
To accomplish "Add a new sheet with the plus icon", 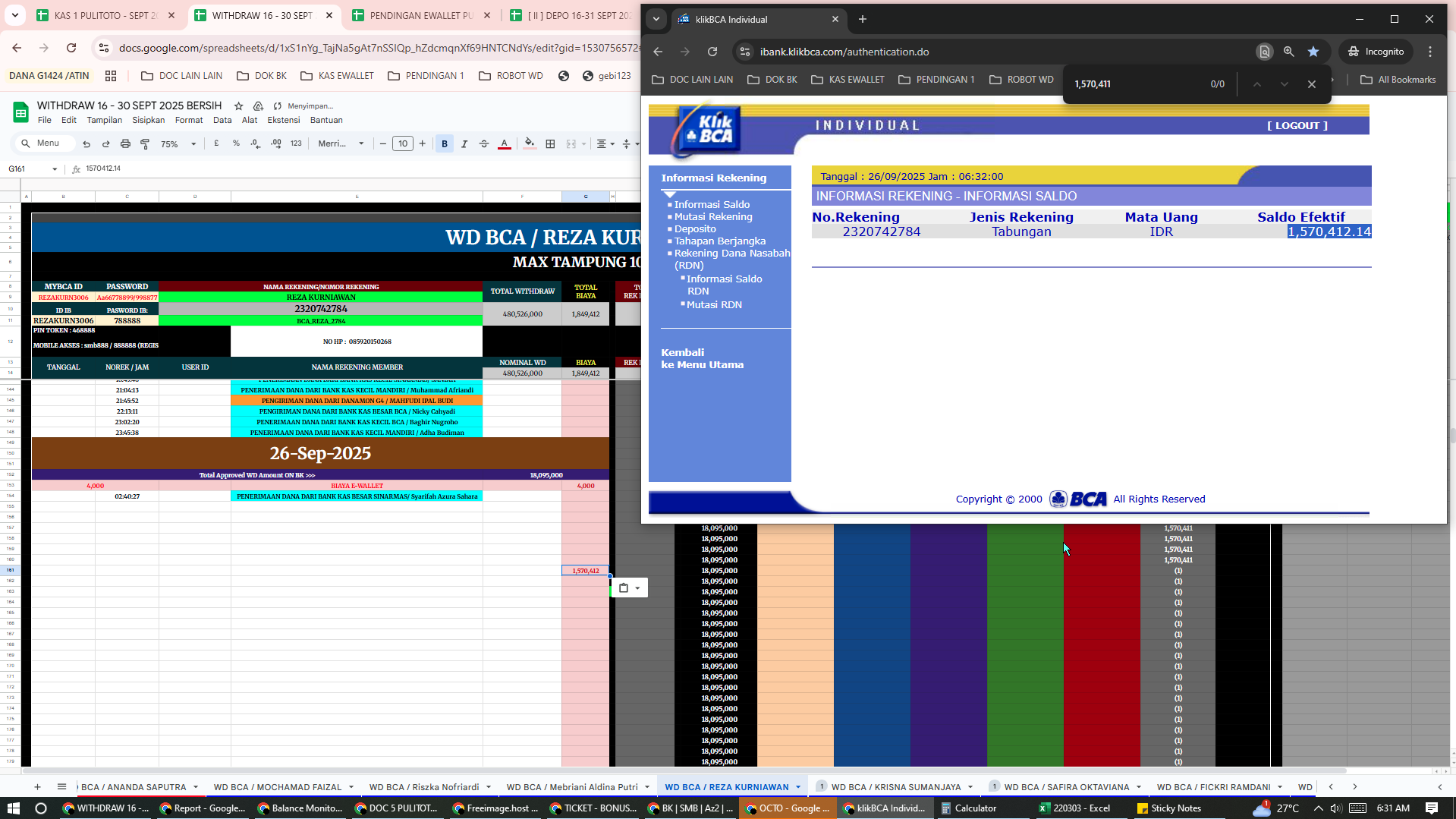I will click(37, 787).
